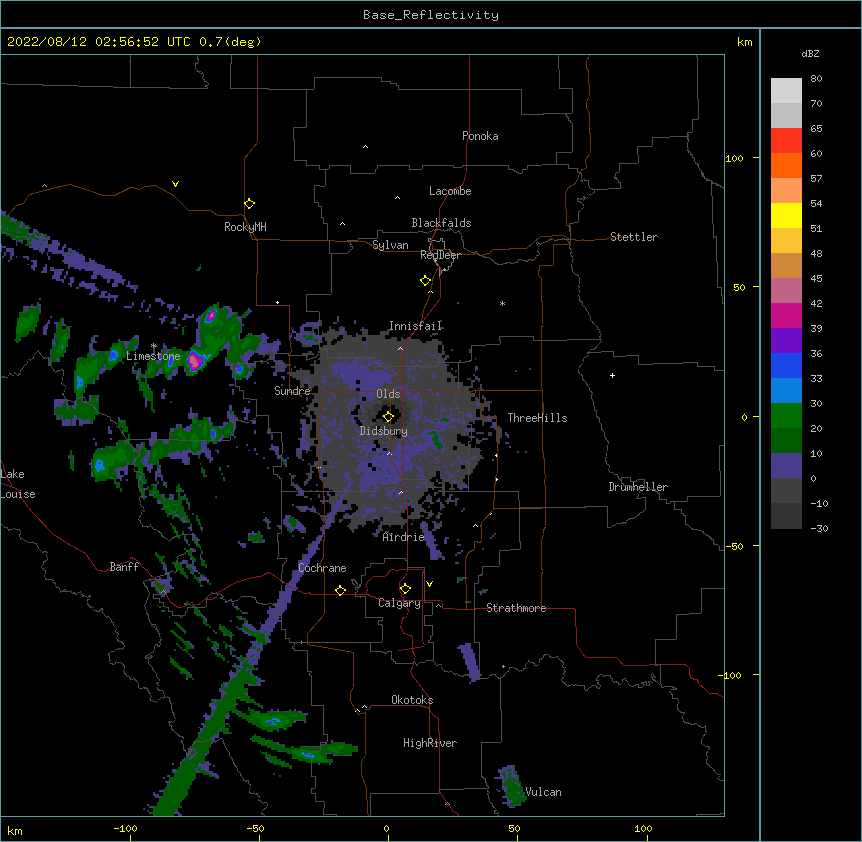Click the ThreeHills label
Image resolution: width=862 pixels, height=842 pixels.
coord(537,418)
